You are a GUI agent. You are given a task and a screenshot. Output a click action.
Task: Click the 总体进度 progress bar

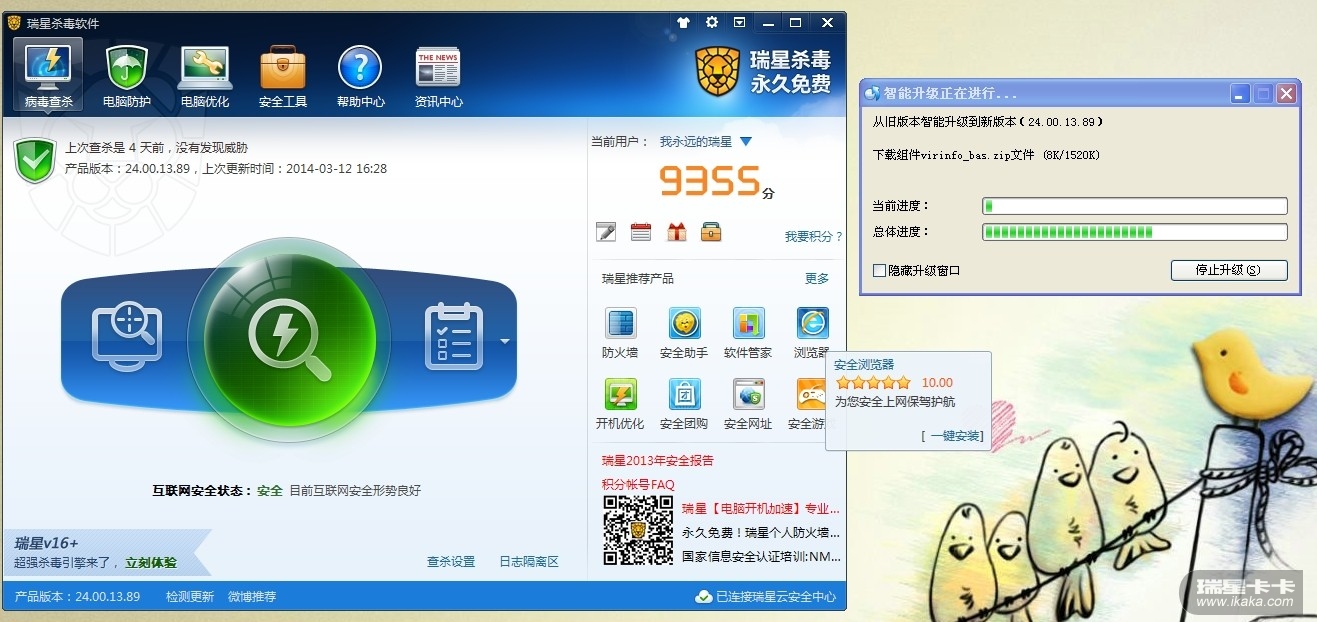point(1135,232)
